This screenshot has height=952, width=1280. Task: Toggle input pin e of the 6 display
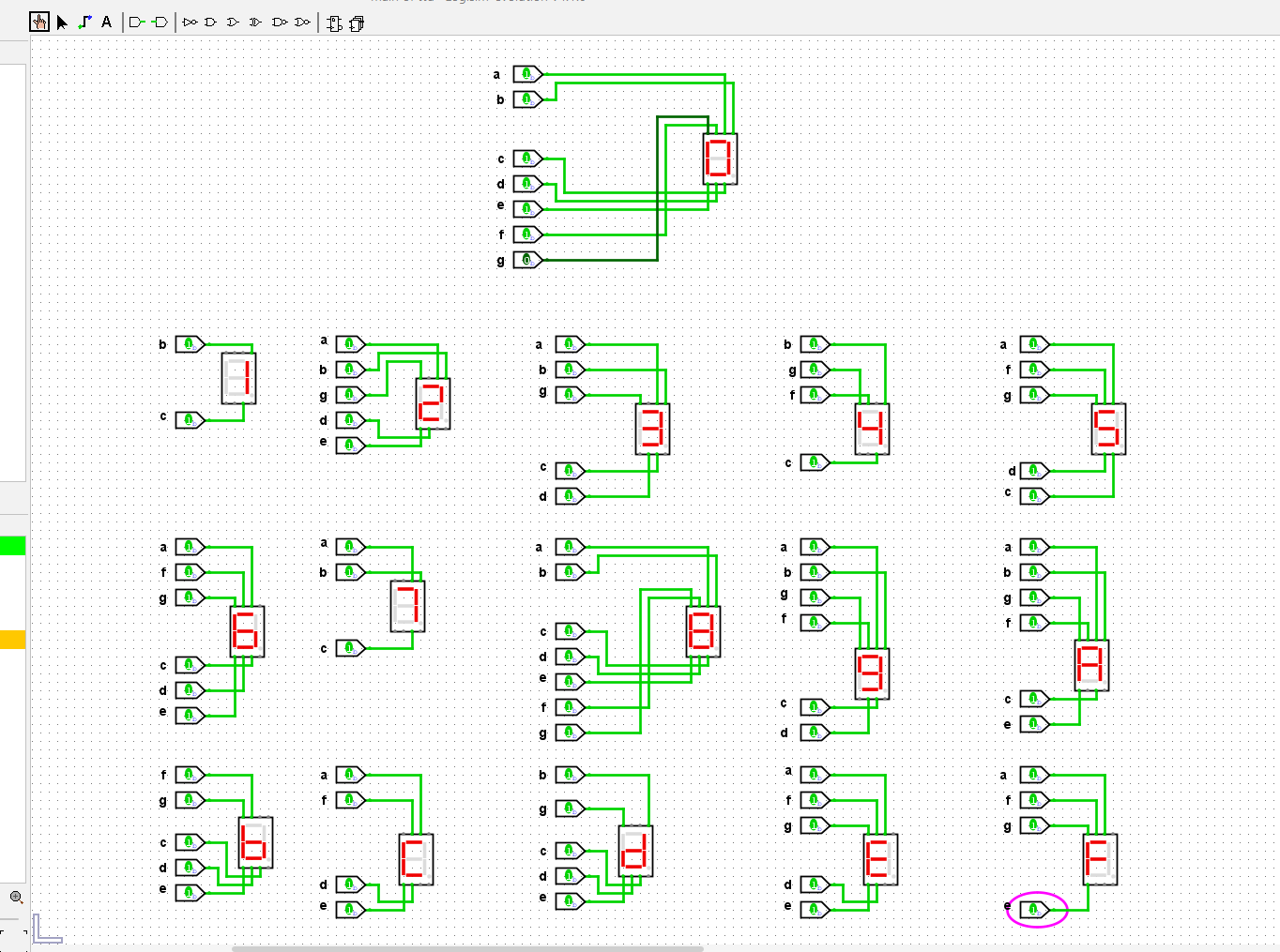click(x=190, y=716)
